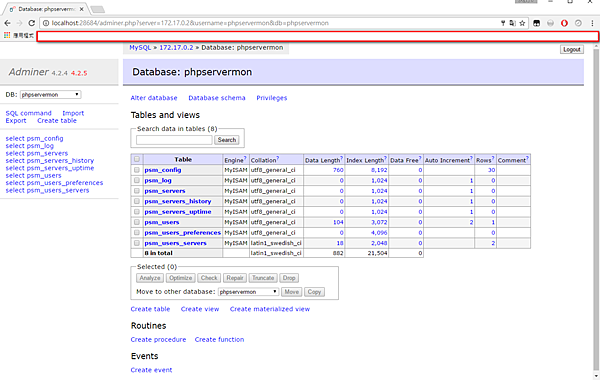
Task: Click the Truncate button
Action: 263,278
